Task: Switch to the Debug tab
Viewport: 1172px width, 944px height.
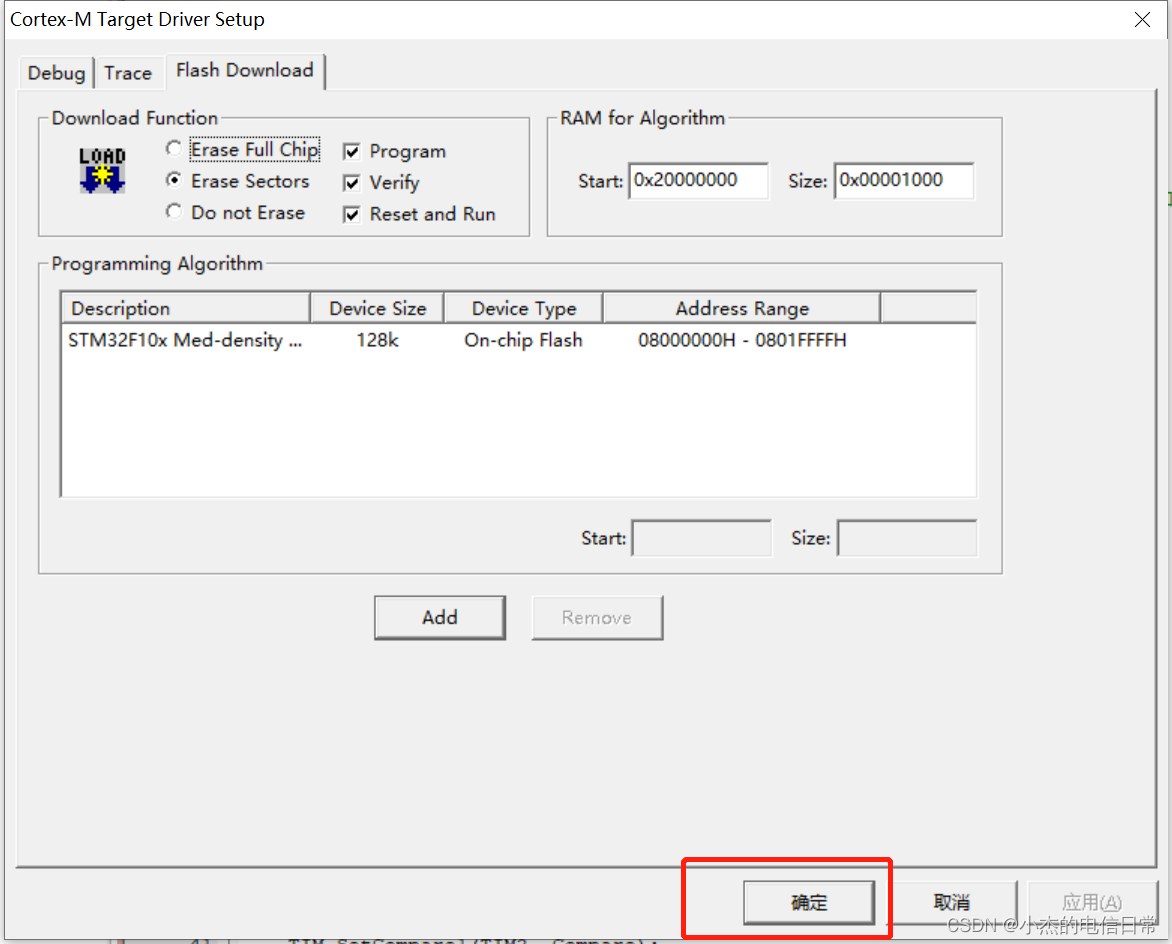Action: [x=55, y=72]
